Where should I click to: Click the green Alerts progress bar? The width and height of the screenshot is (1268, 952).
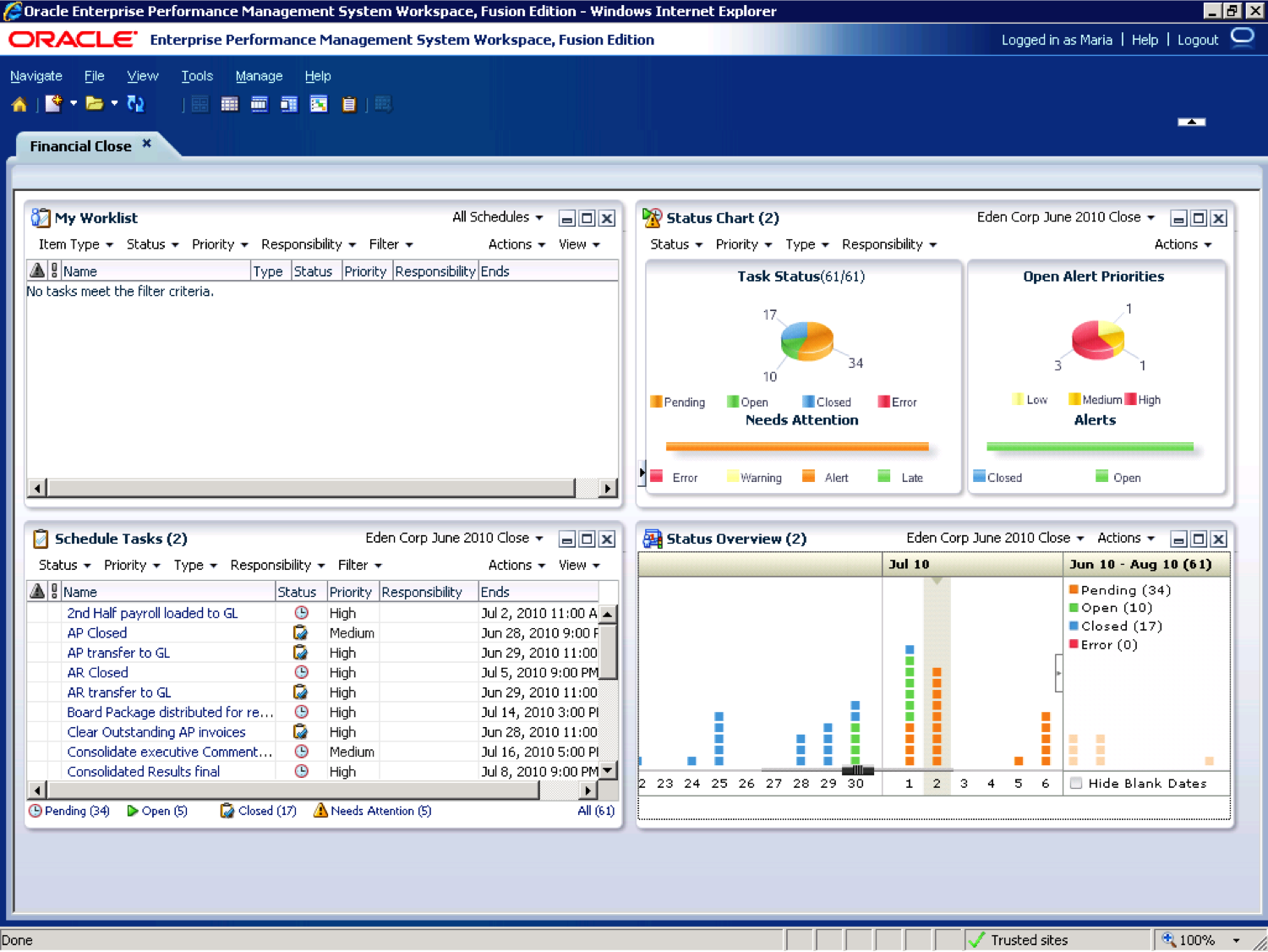[x=1090, y=446]
